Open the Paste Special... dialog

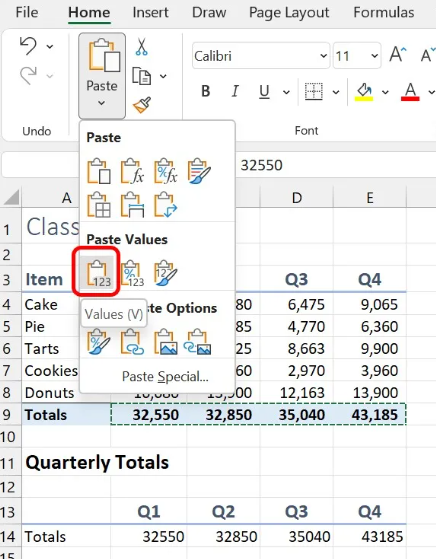[x=165, y=376]
